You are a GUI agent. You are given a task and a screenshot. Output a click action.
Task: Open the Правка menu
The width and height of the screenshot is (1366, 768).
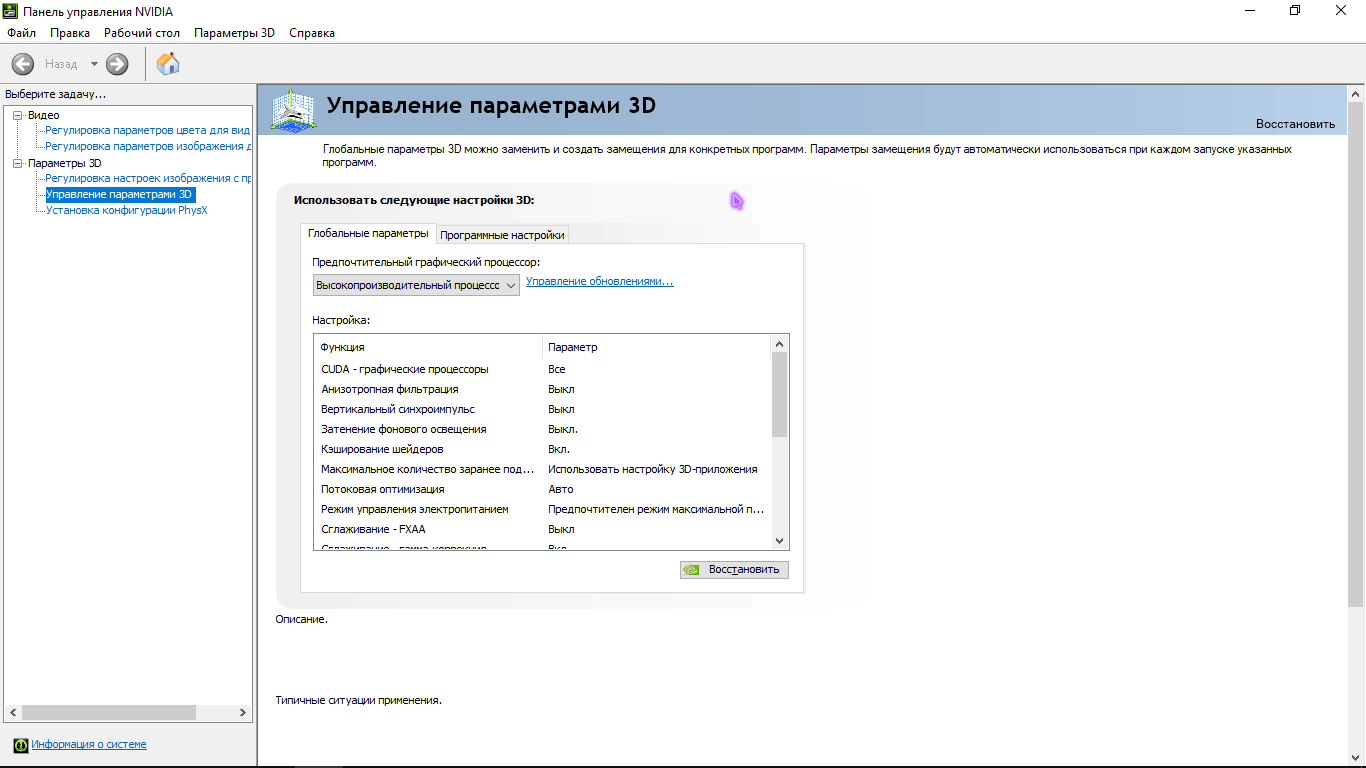click(70, 33)
